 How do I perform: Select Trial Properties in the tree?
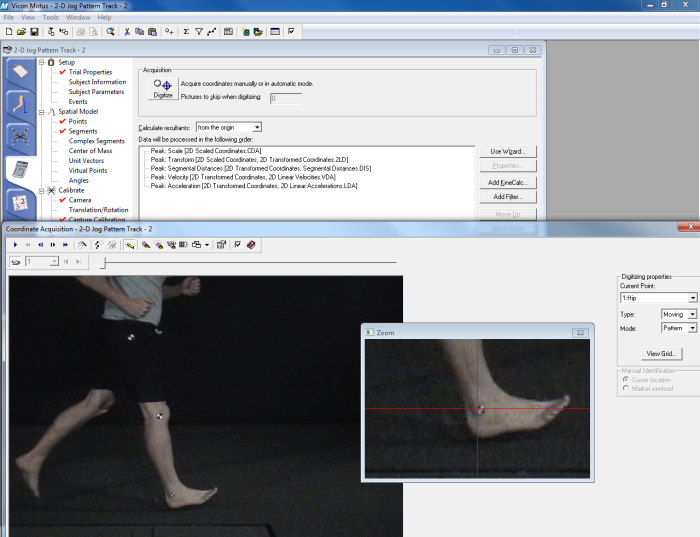point(90,72)
